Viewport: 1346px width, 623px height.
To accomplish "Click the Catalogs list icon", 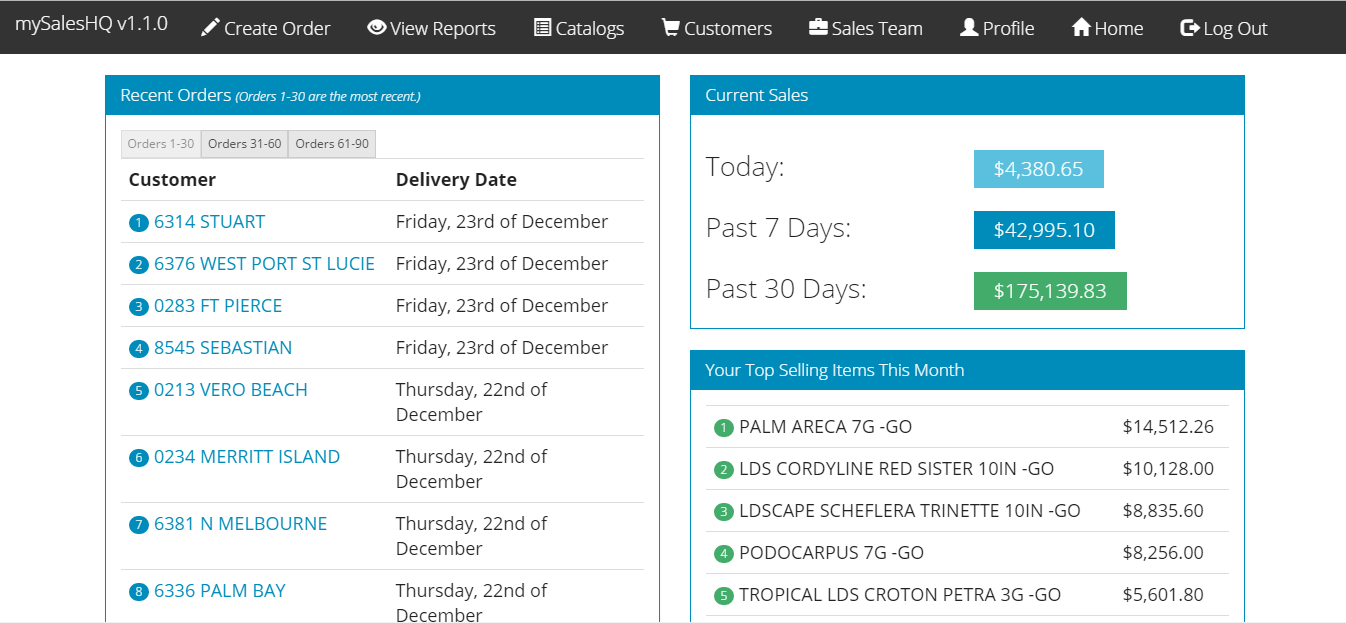I will click(543, 28).
